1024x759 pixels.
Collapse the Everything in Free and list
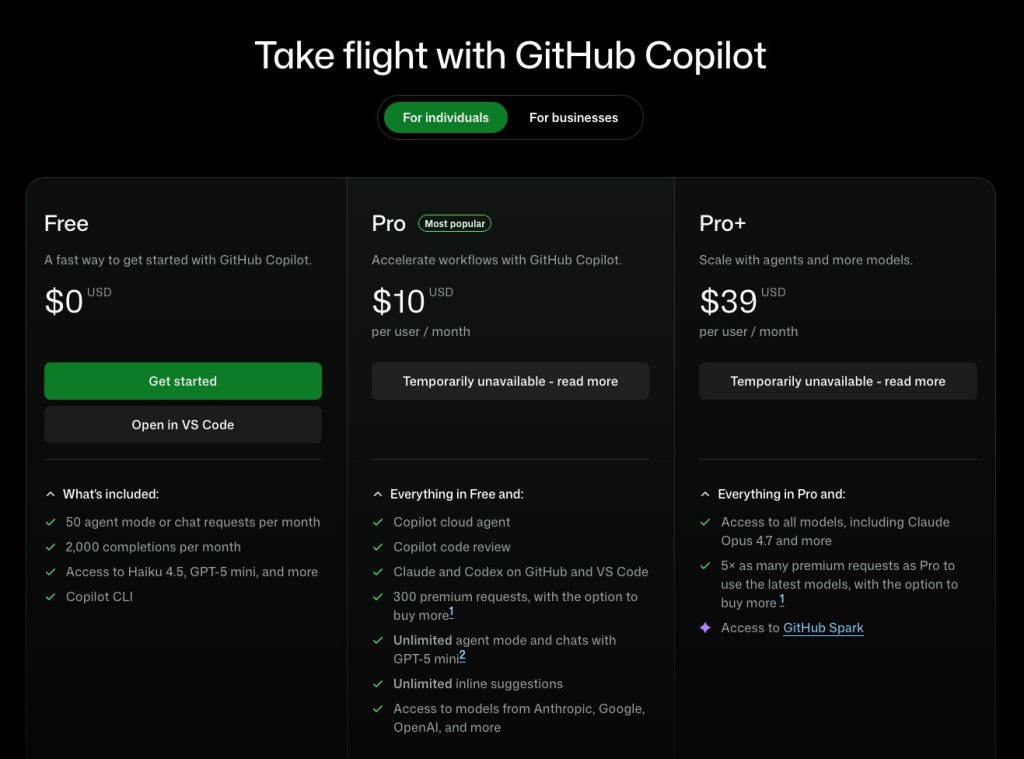378,494
